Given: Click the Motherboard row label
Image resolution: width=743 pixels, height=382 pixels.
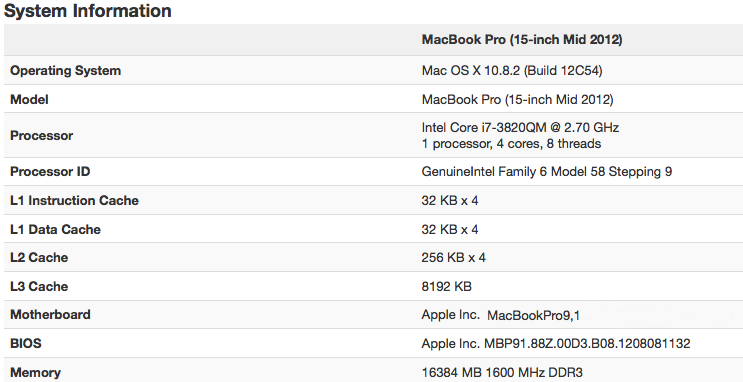Looking at the screenshot, I should click(x=50, y=315).
